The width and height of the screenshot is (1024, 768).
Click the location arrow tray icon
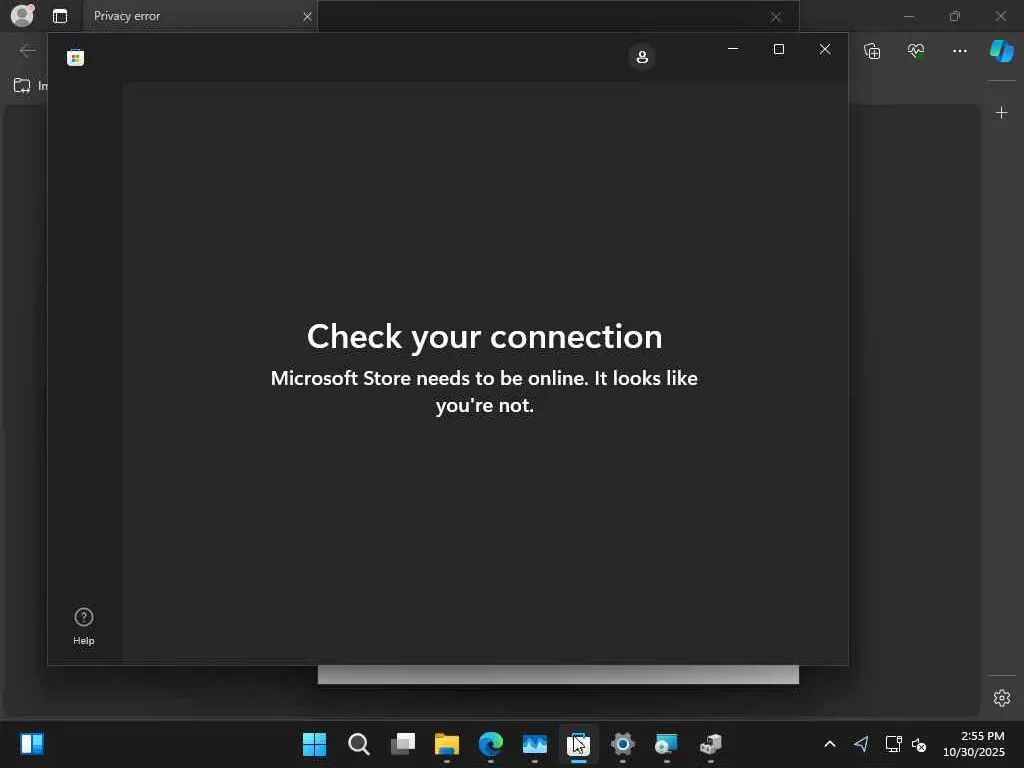861,744
